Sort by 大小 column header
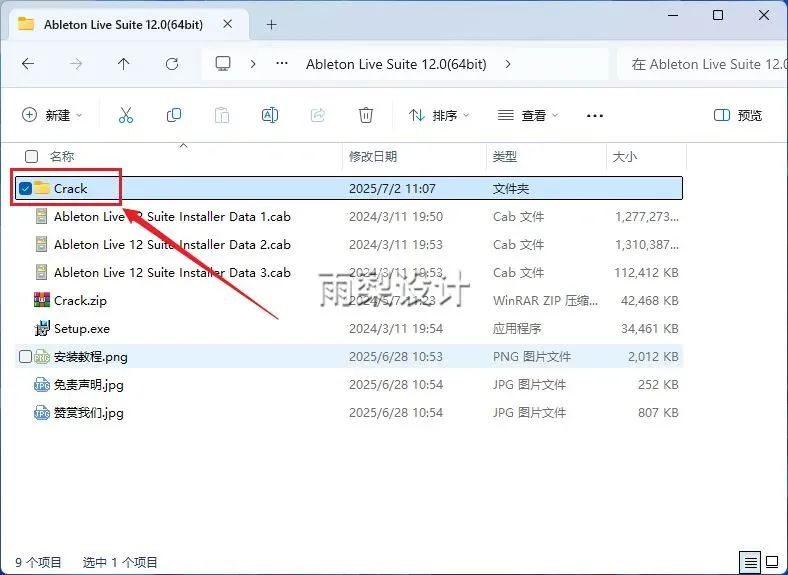The image size is (788, 575). pyautogui.click(x=625, y=156)
